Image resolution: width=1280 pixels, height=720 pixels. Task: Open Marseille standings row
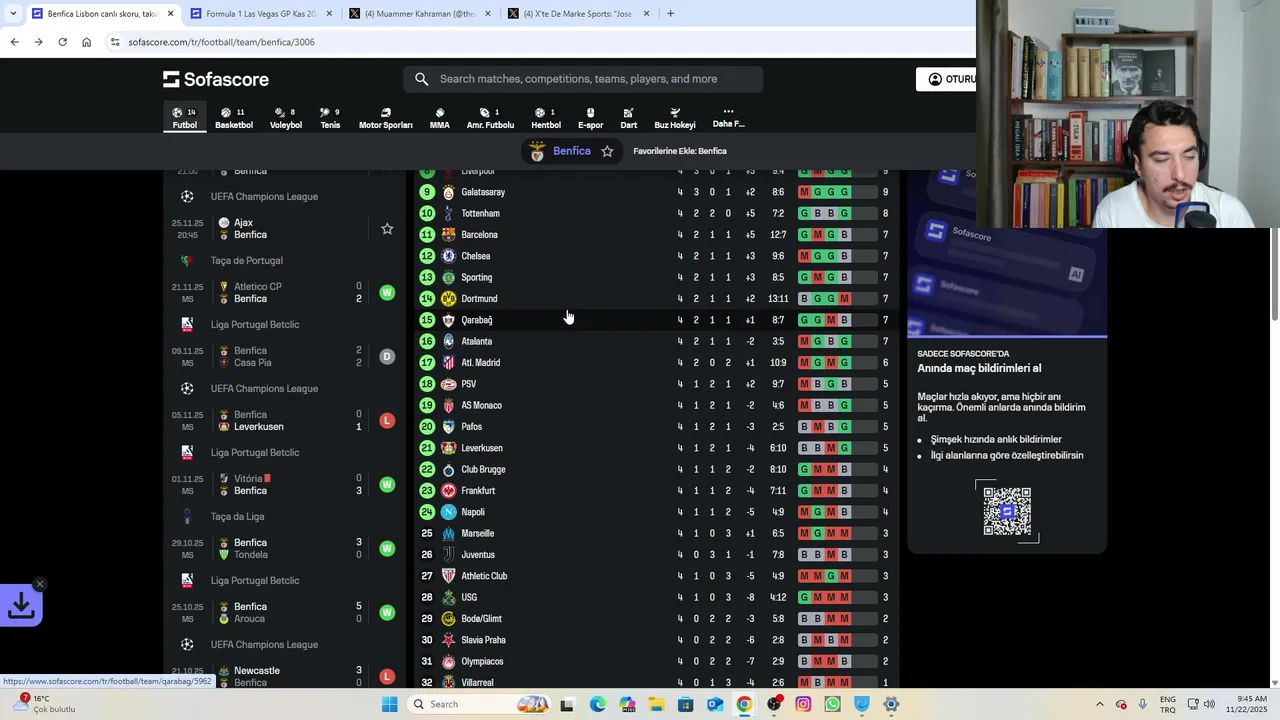click(x=656, y=533)
